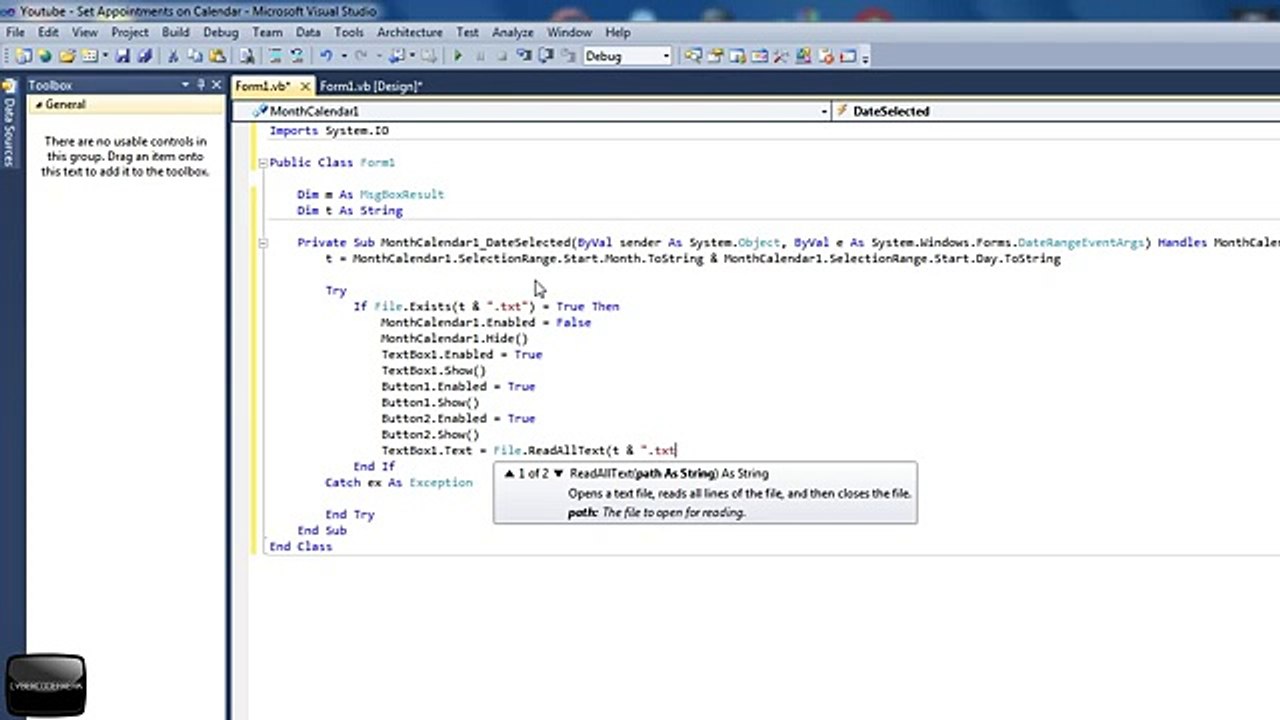Screen dimensions: 1280x720
Task: Start debugging with the green play icon
Action: 457,56
